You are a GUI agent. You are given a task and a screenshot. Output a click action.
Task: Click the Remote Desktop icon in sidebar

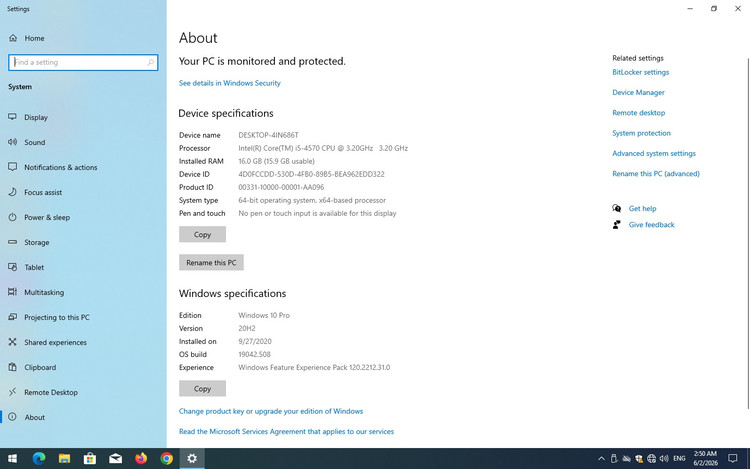coord(12,392)
